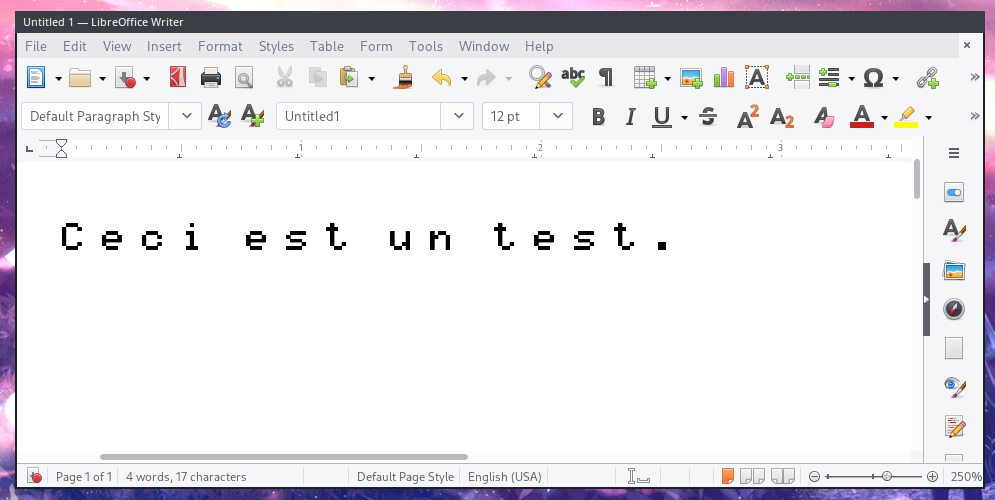Toggle formatting marks (pilcrow icon)
Viewport: 995px width, 500px height.
tap(607, 77)
